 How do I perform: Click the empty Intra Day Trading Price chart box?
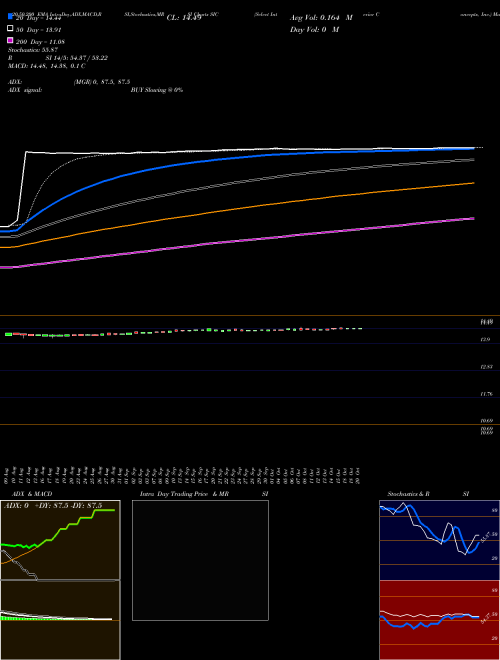pyautogui.click(x=200, y=560)
